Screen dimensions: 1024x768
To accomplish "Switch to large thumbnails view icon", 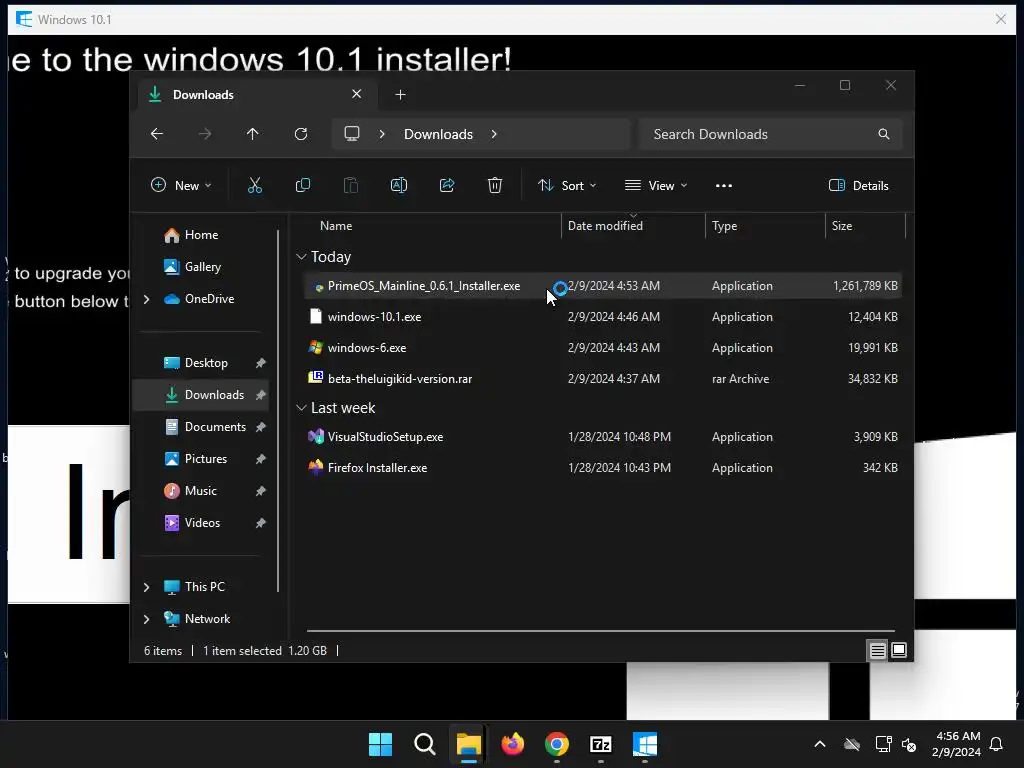I will pos(899,650).
